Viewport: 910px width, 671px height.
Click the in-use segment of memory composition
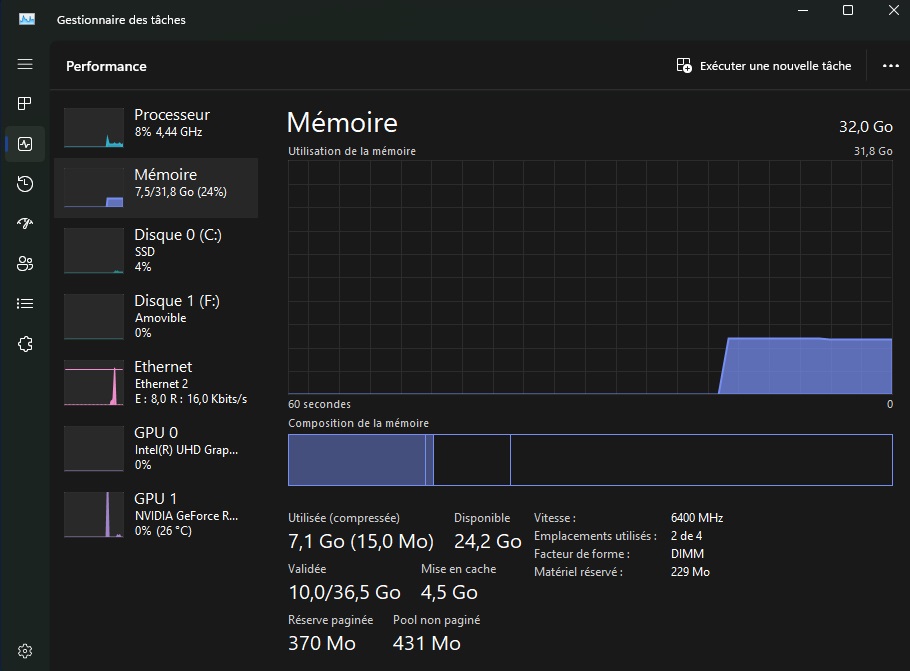click(357, 460)
